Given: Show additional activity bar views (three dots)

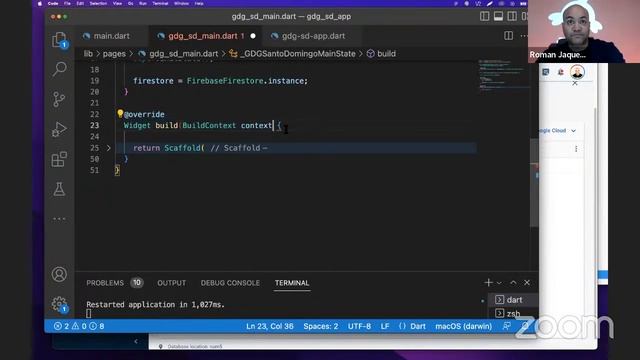Looking at the screenshot, I should tap(59, 219).
